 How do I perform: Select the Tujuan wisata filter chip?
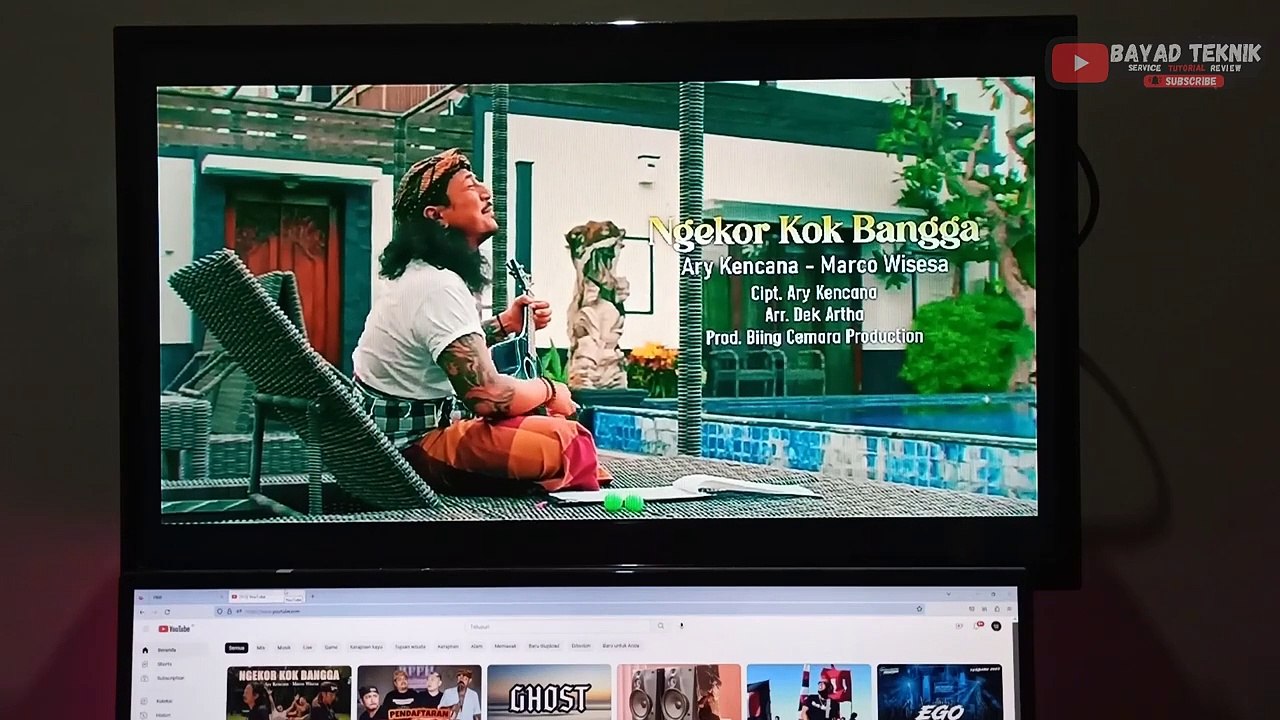(x=410, y=647)
